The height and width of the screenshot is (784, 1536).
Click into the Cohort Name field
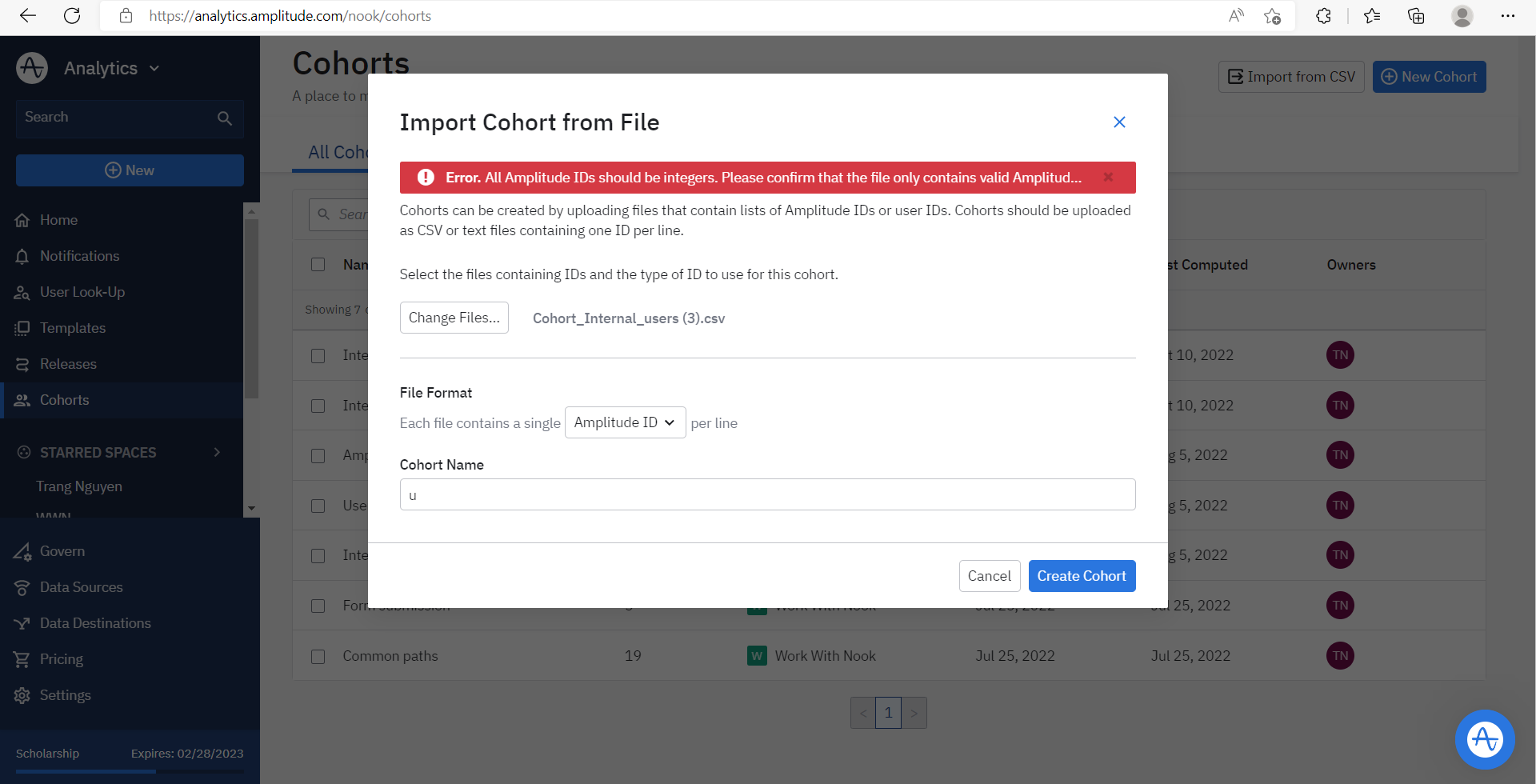[767, 494]
